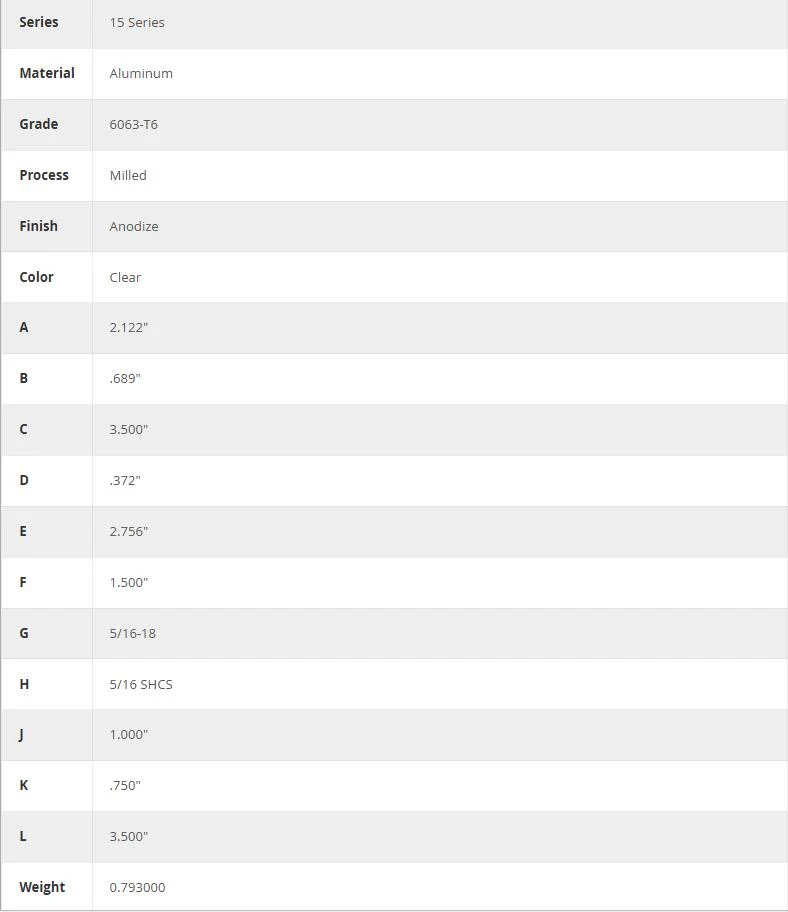Select the 5/16 SHCS value
The height and width of the screenshot is (912, 788).
[141, 685]
